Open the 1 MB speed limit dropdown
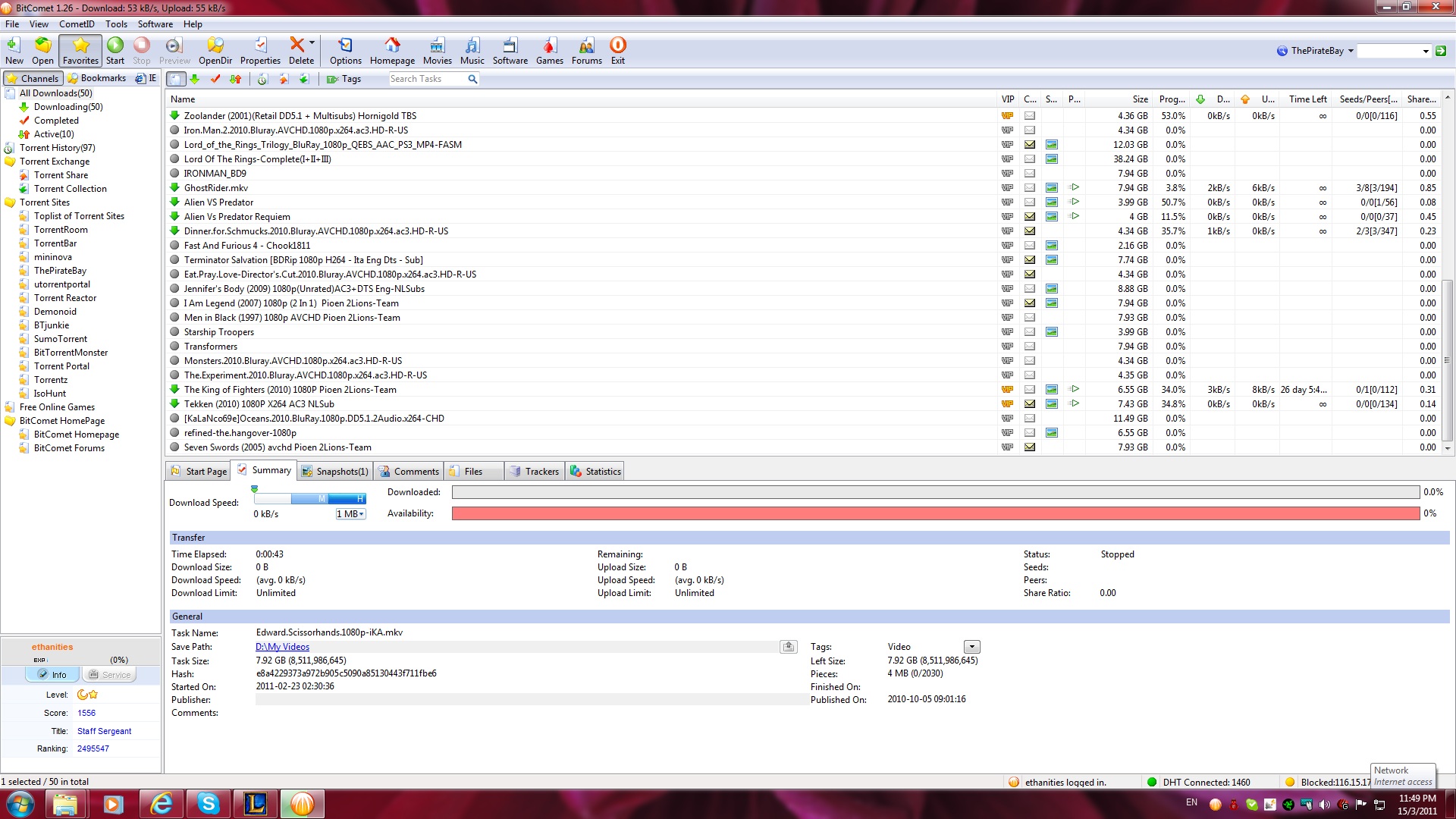 pyautogui.click(x=350, y=514)
